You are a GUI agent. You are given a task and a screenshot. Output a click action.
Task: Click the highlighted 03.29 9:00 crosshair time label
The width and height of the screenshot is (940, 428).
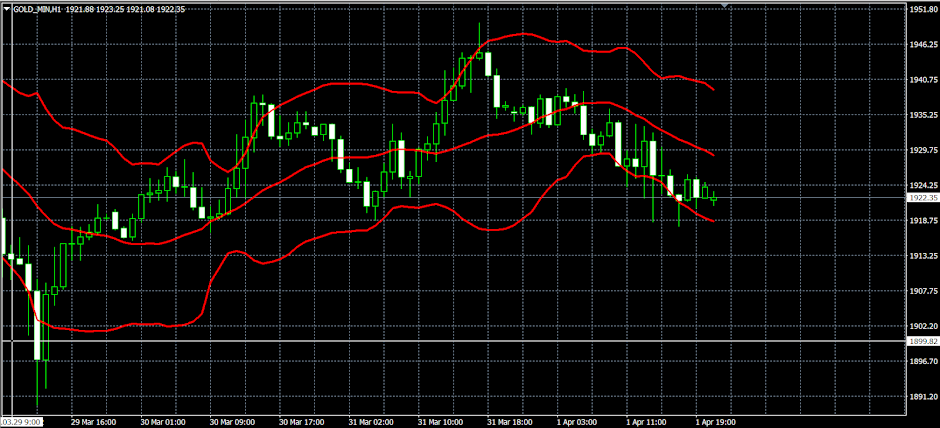pos(22,422)
